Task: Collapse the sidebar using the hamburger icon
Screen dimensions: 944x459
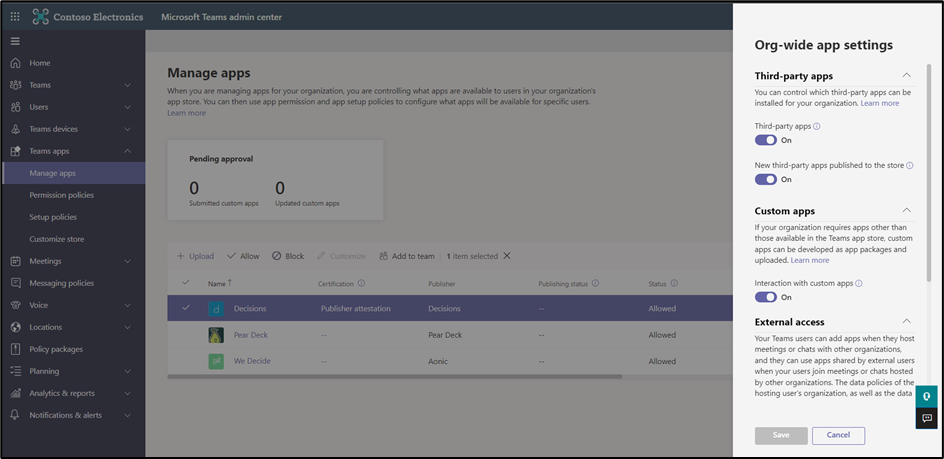Action: coord(16,41)
